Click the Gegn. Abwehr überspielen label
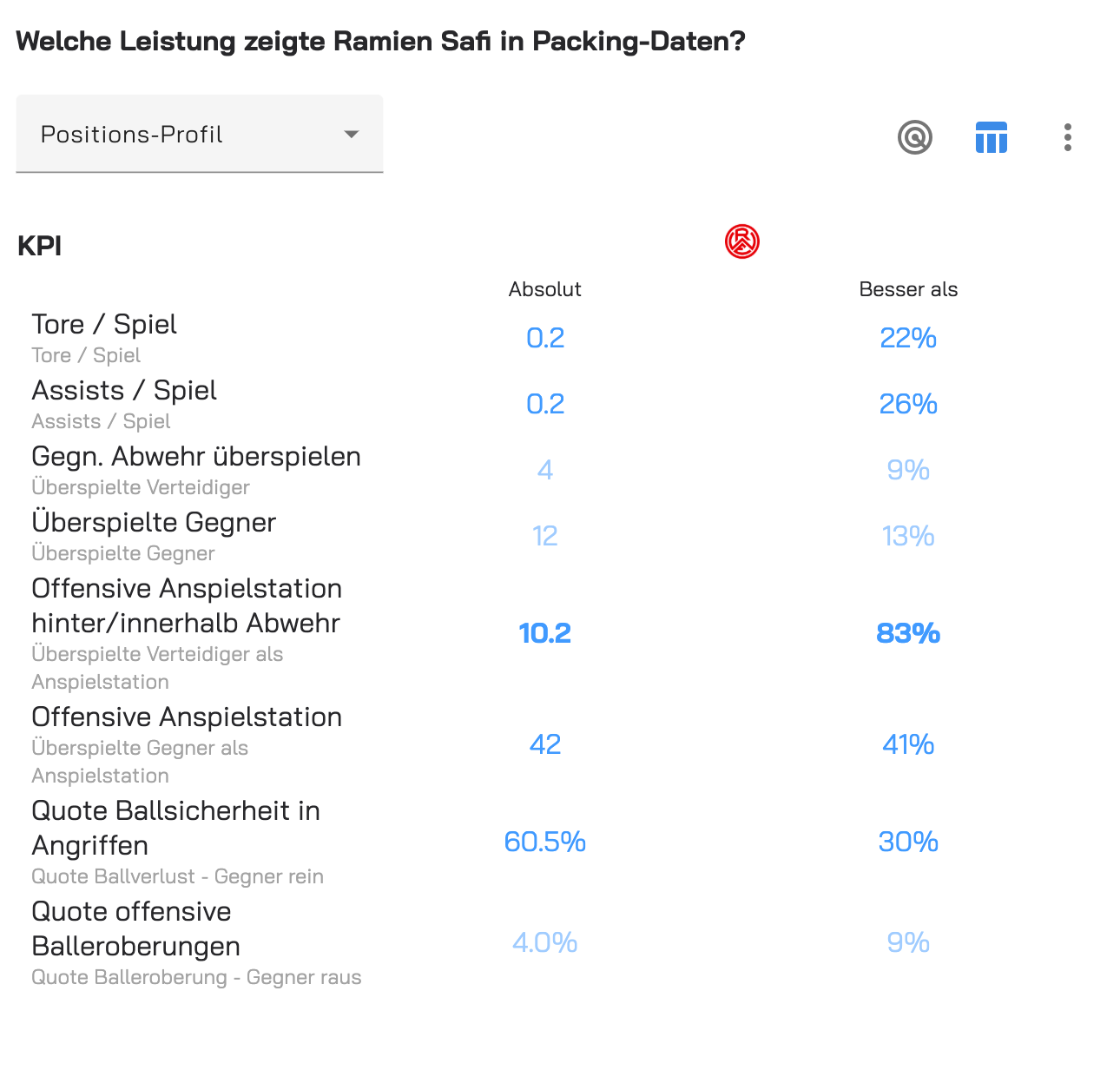The width and height of the screenshot is (1120, 1077). pyautogui.click(x=196, y=456)
